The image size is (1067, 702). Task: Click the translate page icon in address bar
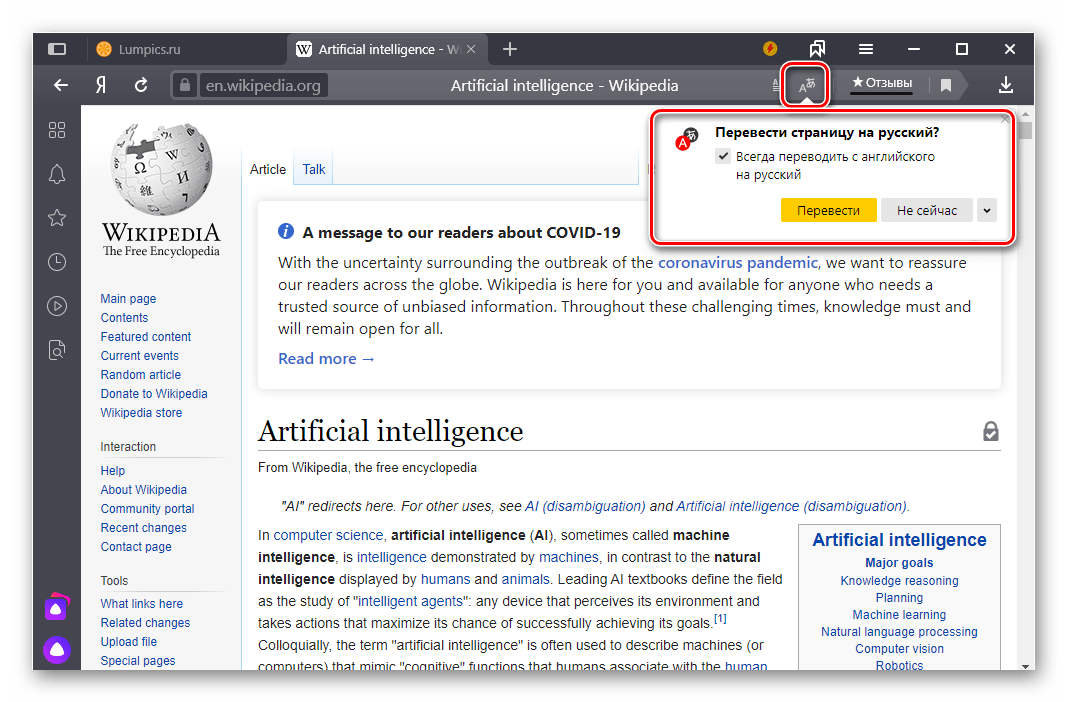[x=806, y=86]
